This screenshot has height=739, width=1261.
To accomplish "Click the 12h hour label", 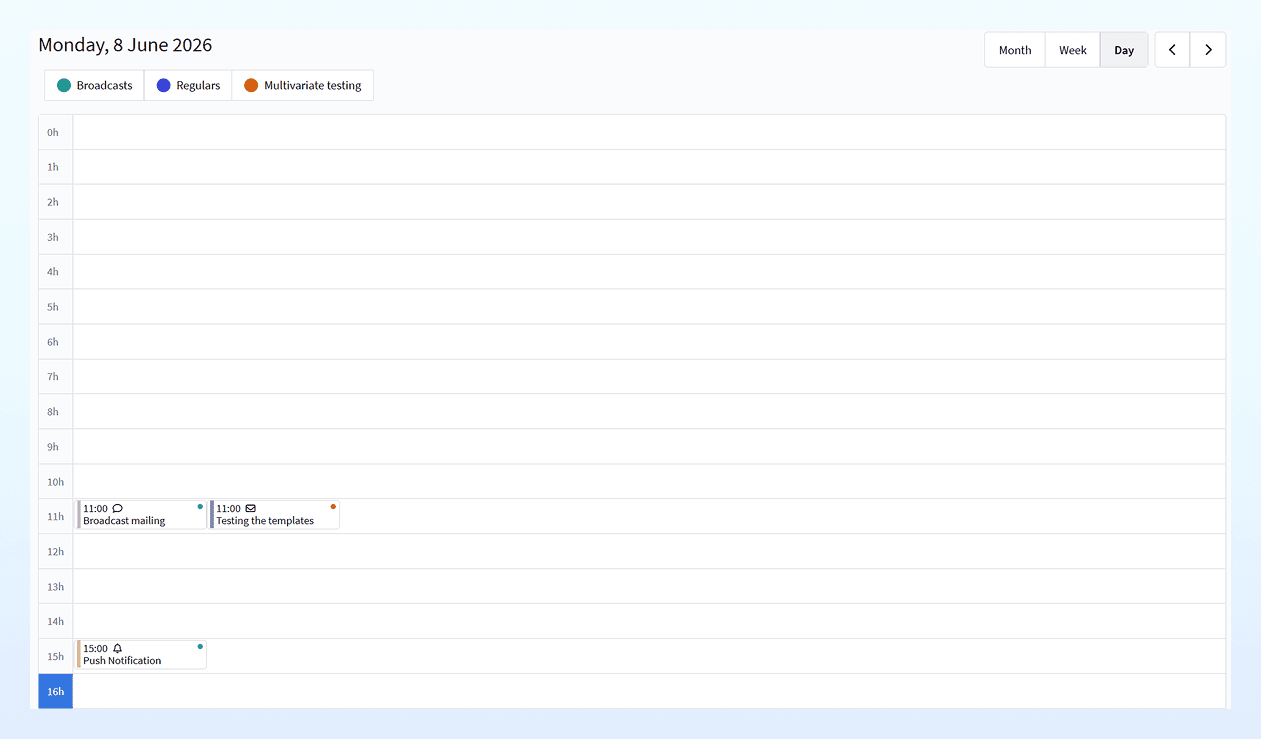I will [x=56, y=552].
